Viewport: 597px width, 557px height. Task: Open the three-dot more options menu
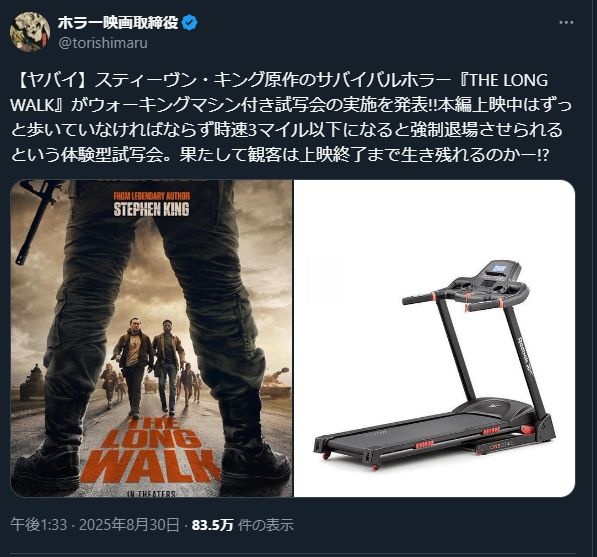[566, 22]
